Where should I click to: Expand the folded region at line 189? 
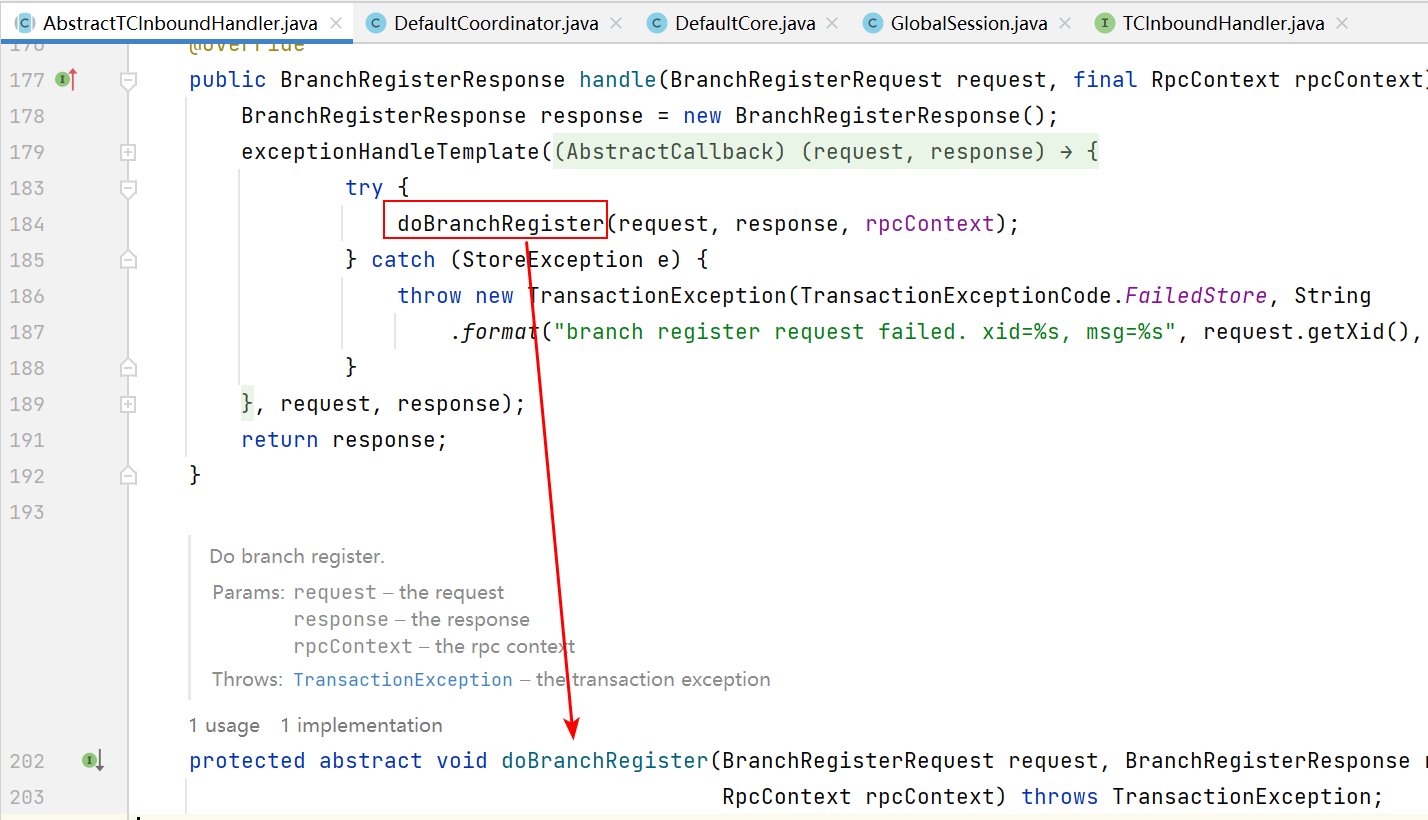tap(128, 404)
